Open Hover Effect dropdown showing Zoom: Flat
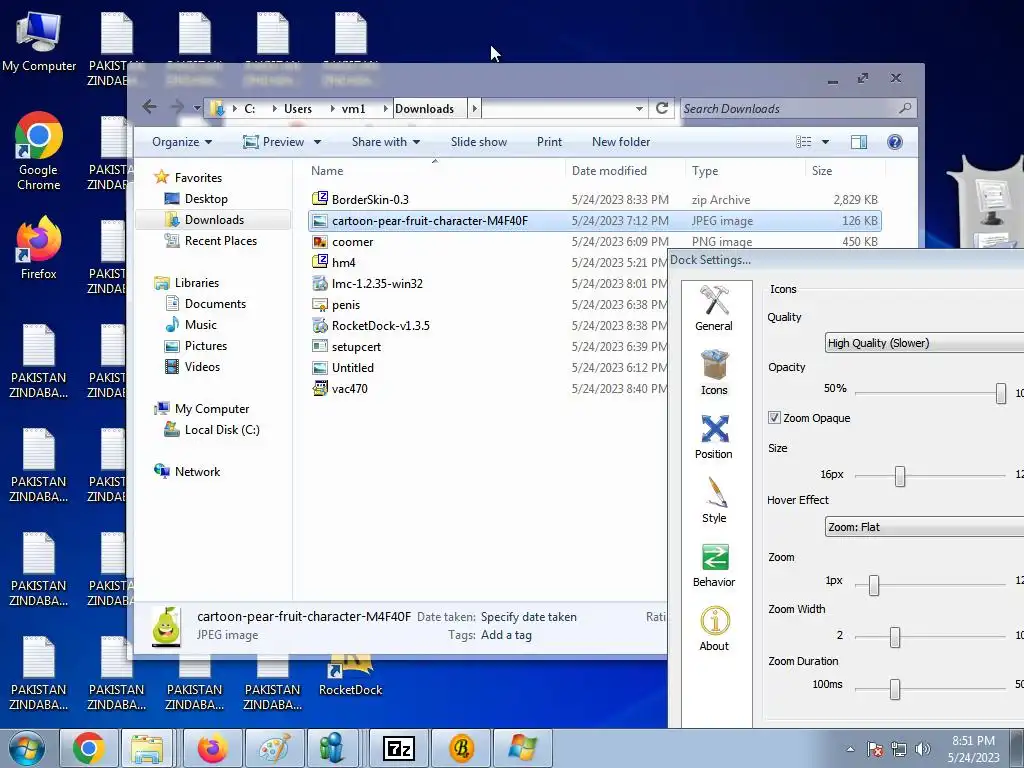The image size is (1024, 768). 923,527
